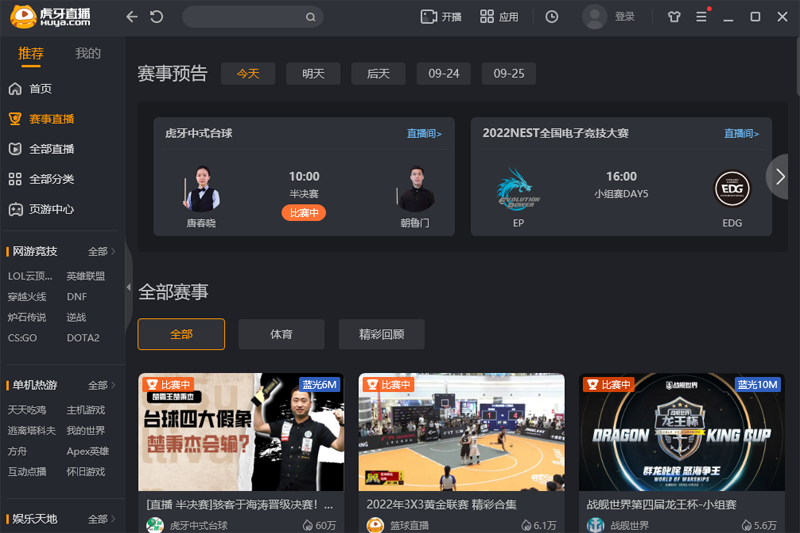The width and height of the screenshot is (800, 533).
Task: Open 战舰世界 channel avatar
Action: click(595, 525)
